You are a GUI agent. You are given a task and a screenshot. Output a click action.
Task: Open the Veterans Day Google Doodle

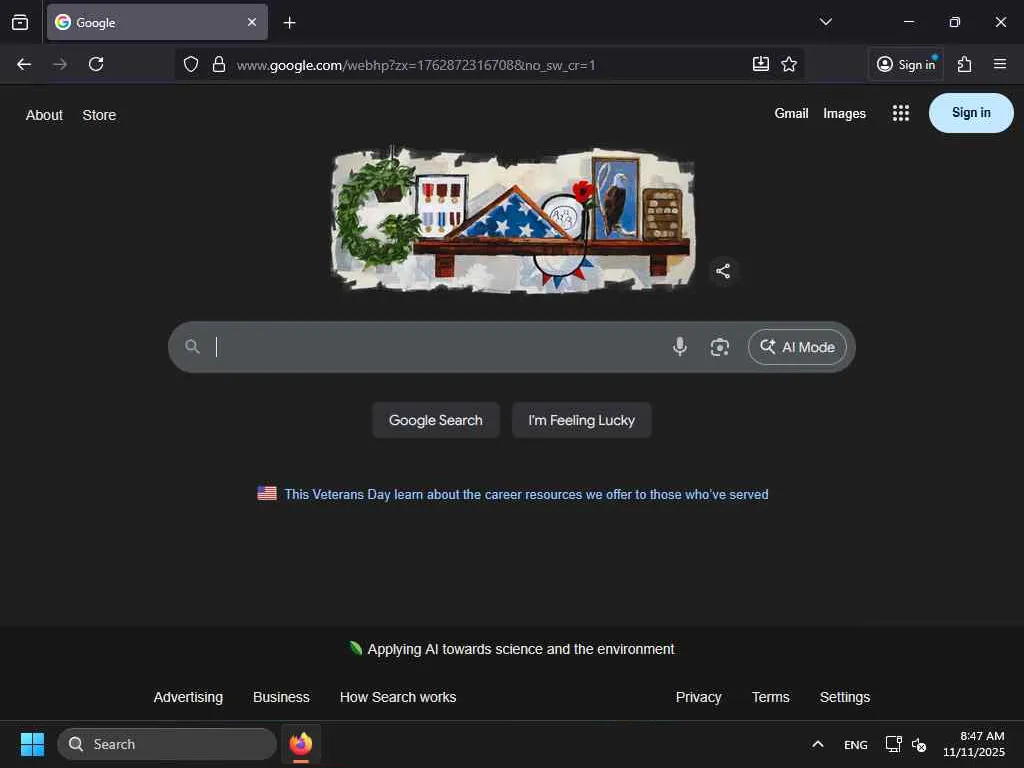tap(513, 219)
